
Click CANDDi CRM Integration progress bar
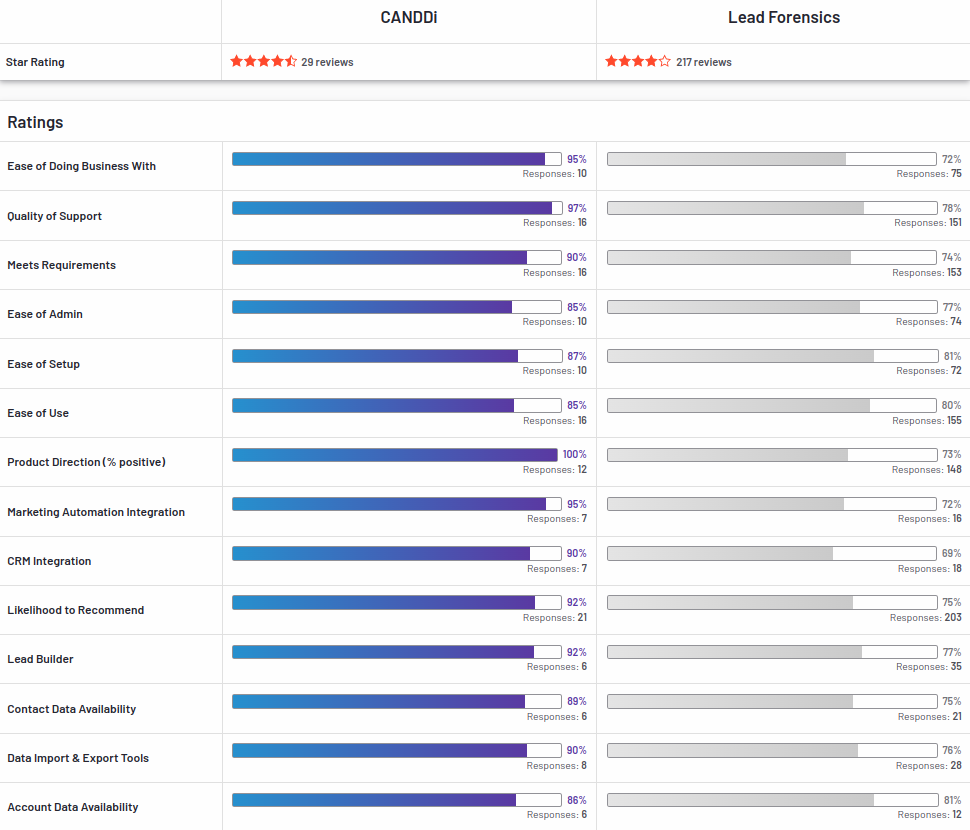point(397,553)
